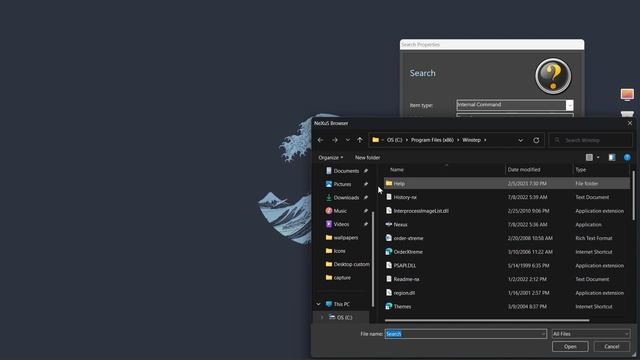Collapse the This PC tree node
This screenshot has width=640, height=360.
318,304
